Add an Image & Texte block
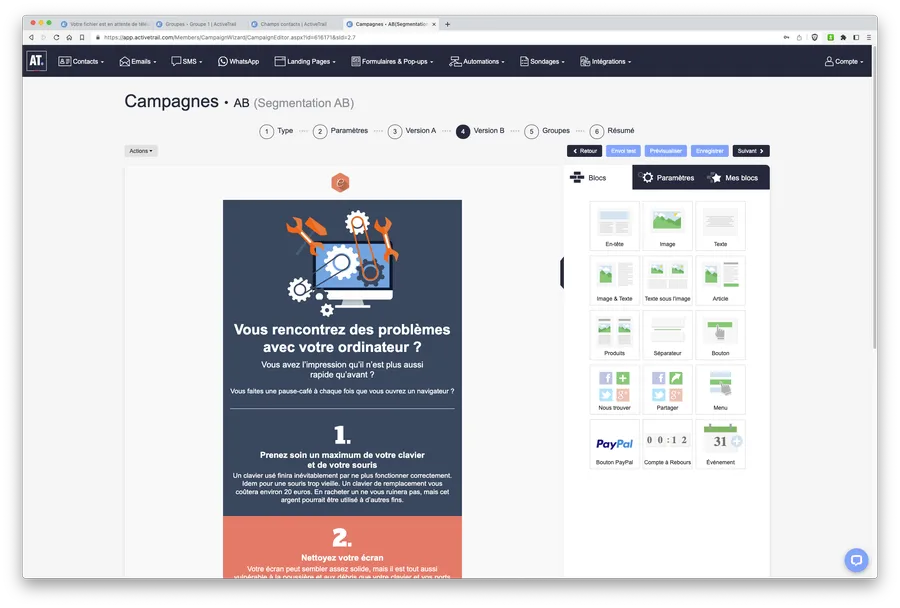 click(x=614, y=280)
